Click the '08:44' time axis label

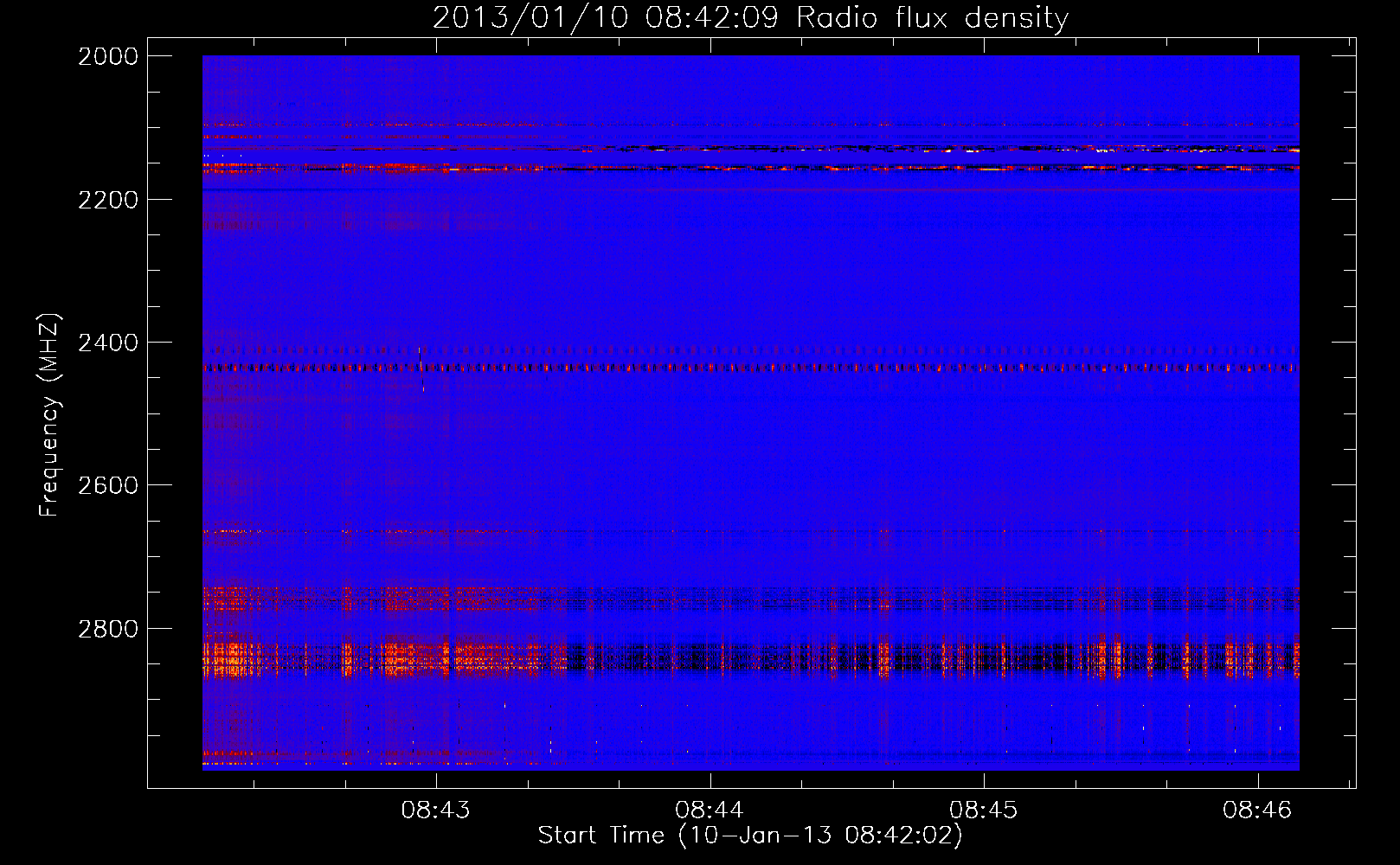(x=710, y=810)
